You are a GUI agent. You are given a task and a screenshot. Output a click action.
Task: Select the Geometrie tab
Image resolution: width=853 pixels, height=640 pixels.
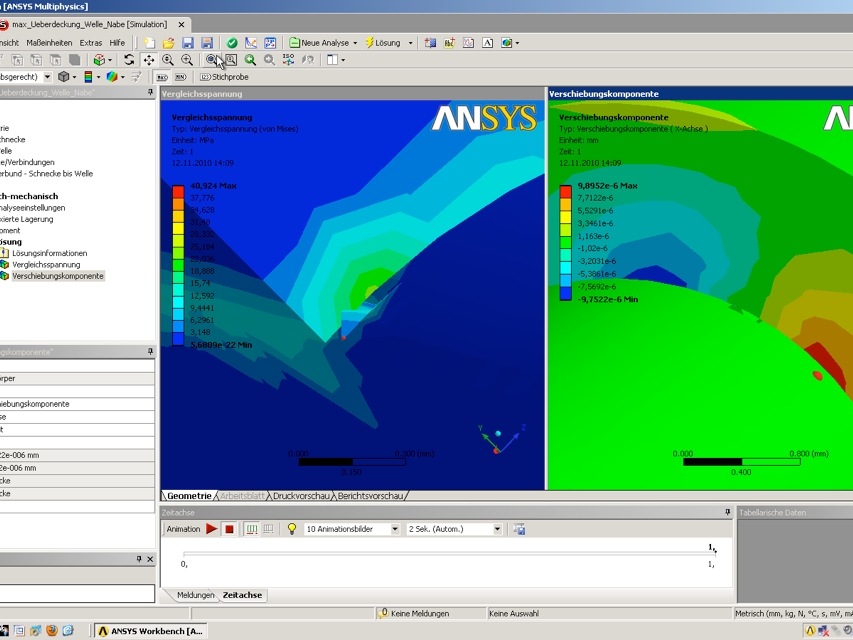(189, 496)
